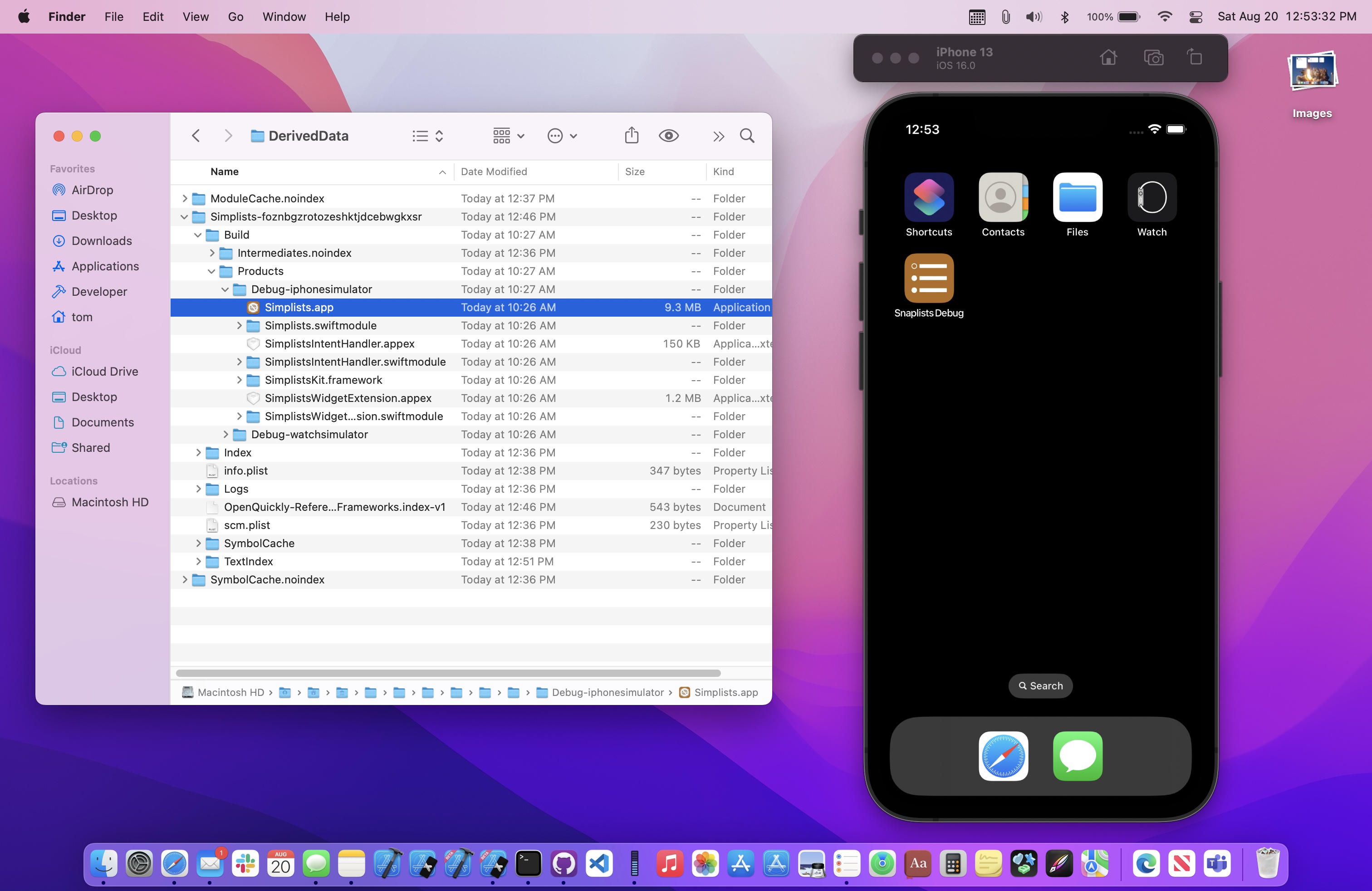Take a Simulator screenshot with camera icon

point(1153,58)
